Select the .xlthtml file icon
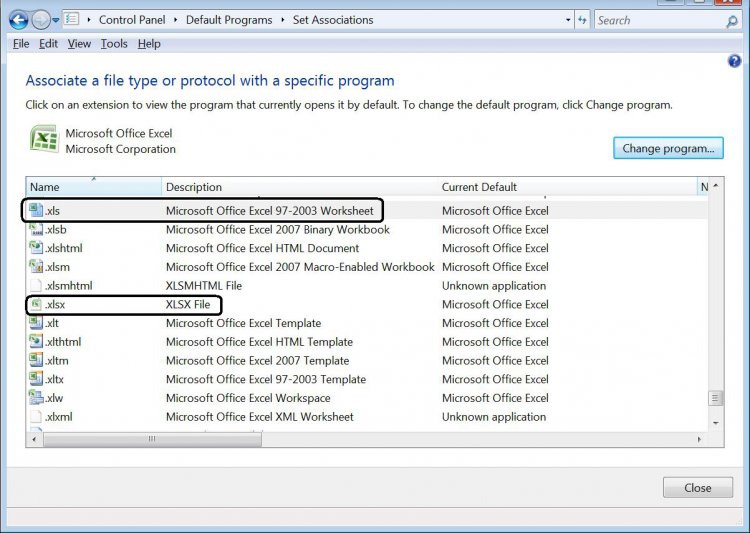 (36, 341)
